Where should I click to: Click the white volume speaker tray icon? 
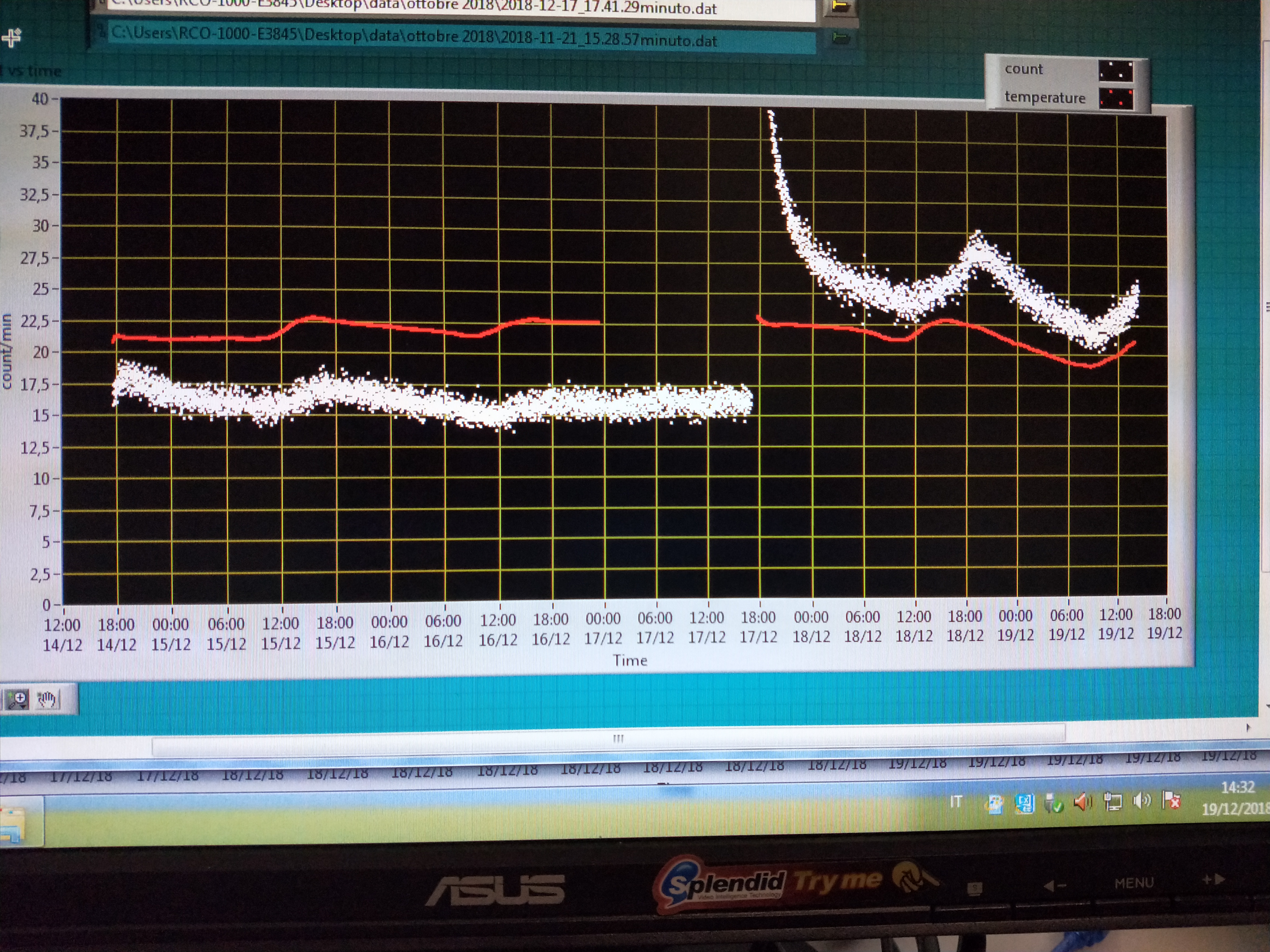point(1141,800)
